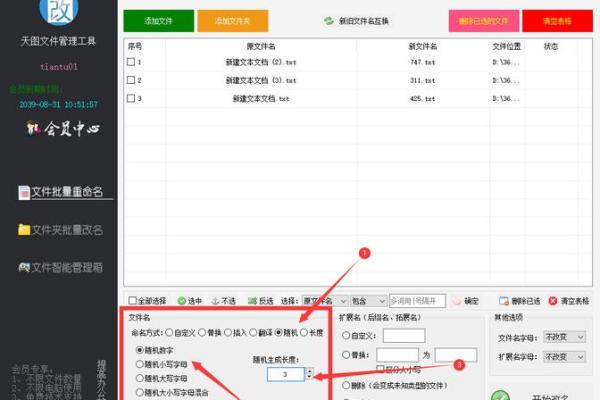
Task: Click the green check 选中 icon
Action: pos(182,301)
